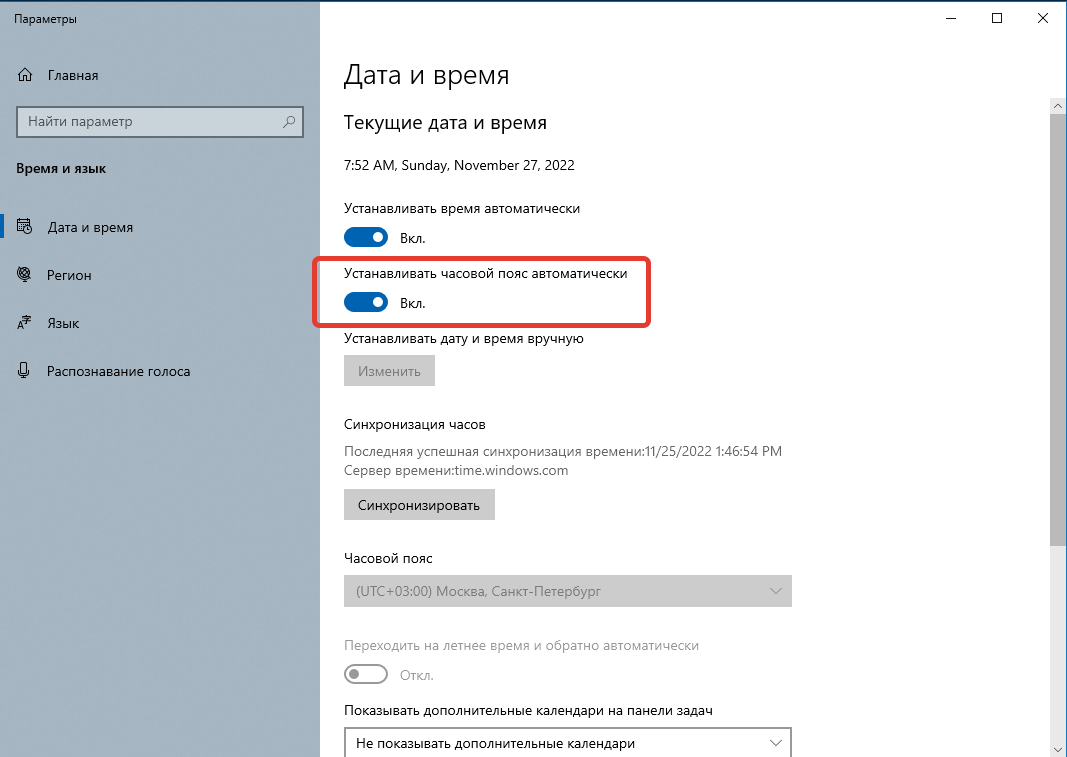Click the Найти параметр search field
Viewport: 1067px width, 757px height.
point(150,122)
